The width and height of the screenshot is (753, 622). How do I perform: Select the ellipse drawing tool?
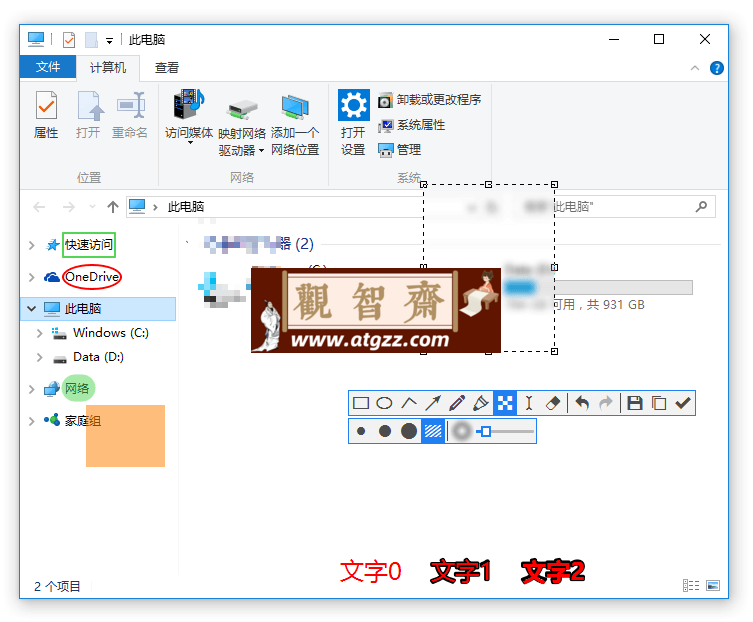click(384, 403)
